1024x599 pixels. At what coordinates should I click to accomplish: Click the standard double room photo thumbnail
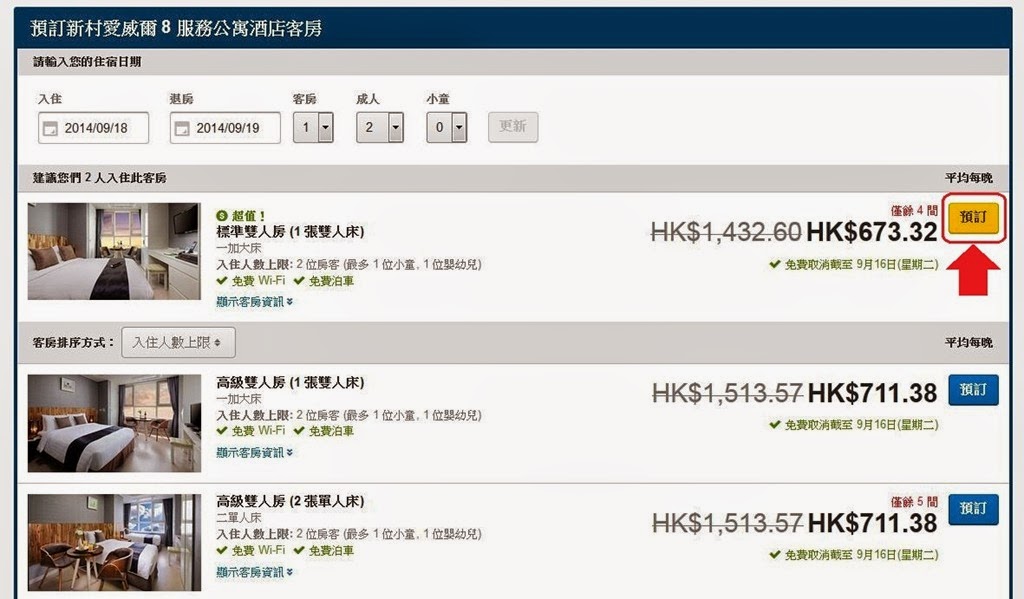(x=114, y=251)
